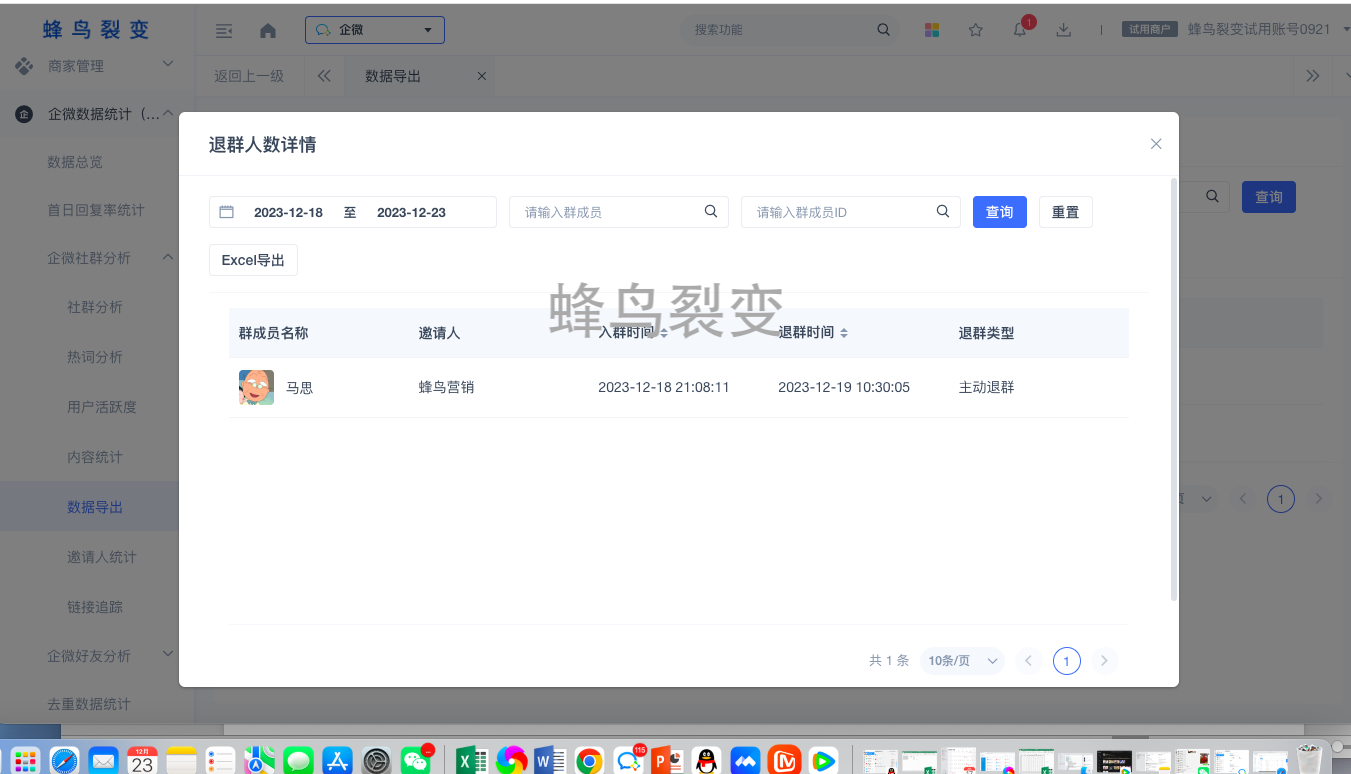Click the 查询 button in the dialog

(999, 212)
